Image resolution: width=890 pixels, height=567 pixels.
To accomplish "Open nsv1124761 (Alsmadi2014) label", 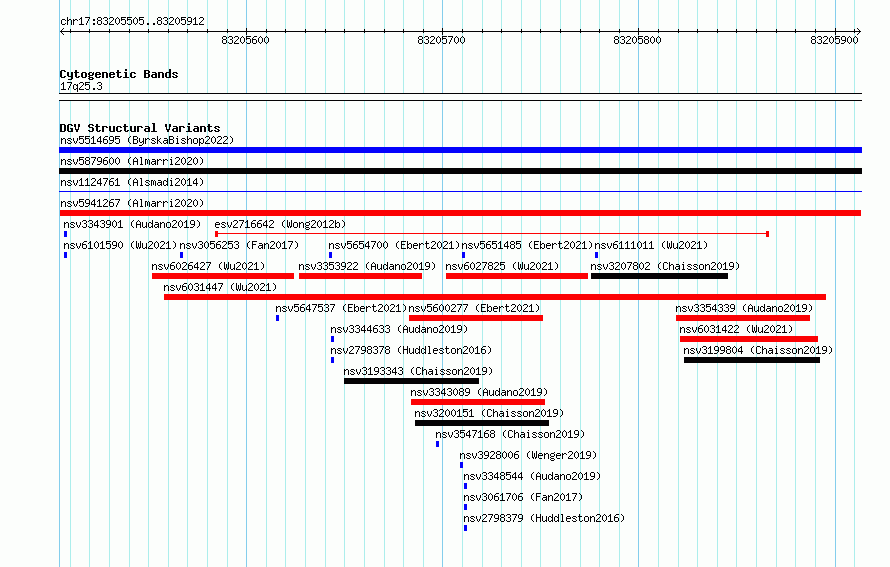I will point(132,182).
